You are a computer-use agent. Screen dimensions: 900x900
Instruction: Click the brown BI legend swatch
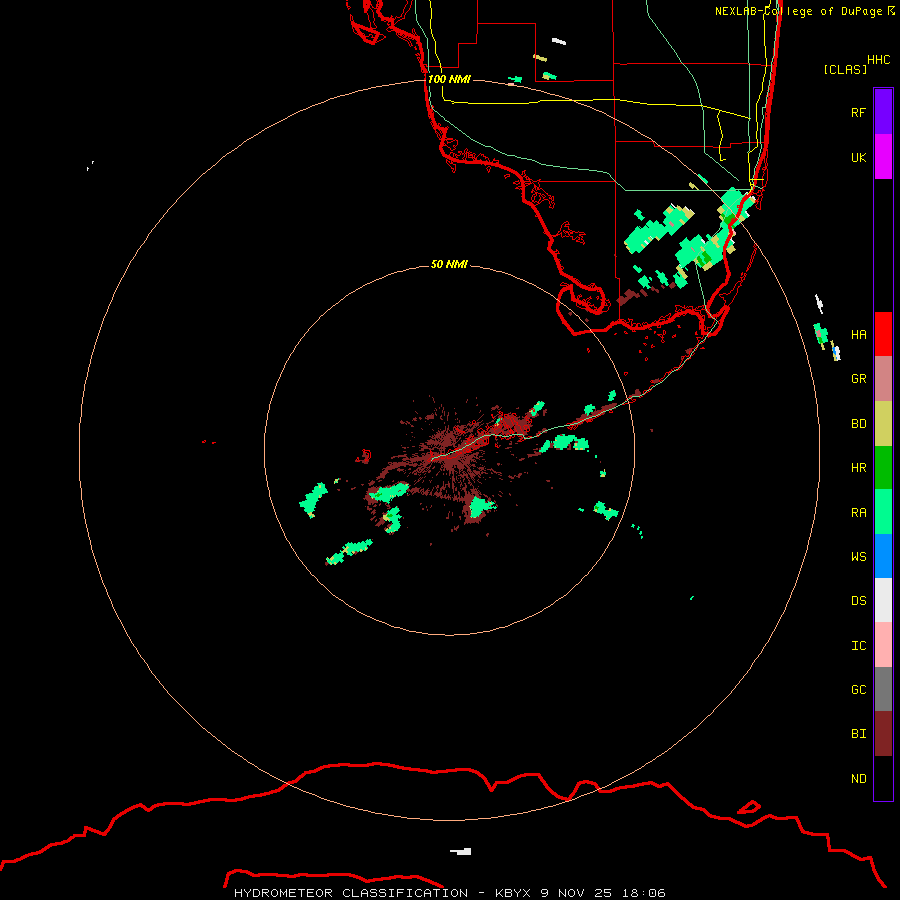tap(883, 734)
